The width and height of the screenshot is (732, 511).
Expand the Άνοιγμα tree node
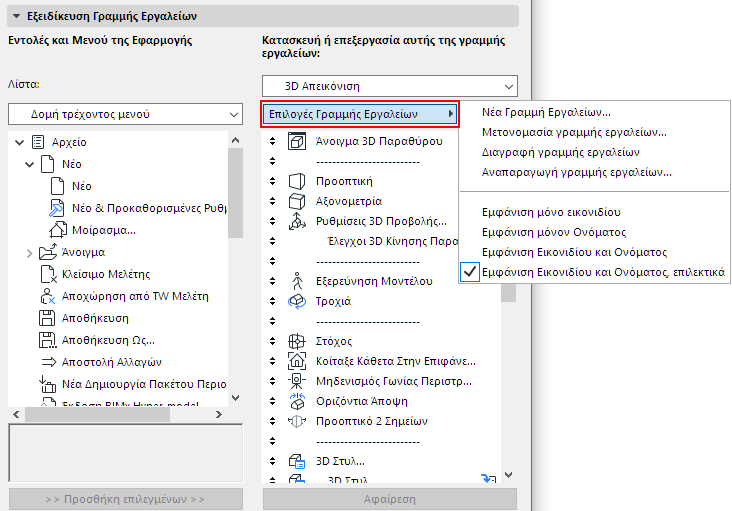click(29, 252)
